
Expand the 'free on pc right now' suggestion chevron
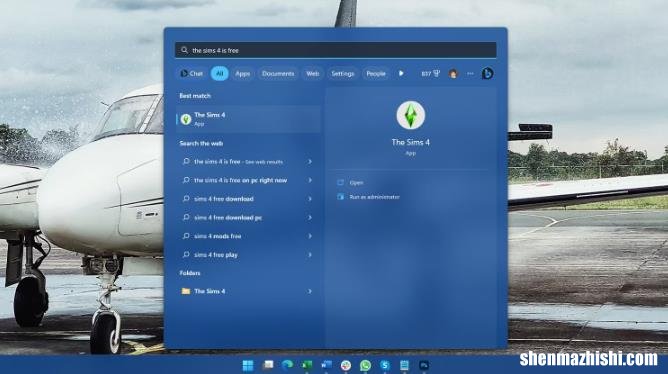pyautogui.click(x=310, y=180)
